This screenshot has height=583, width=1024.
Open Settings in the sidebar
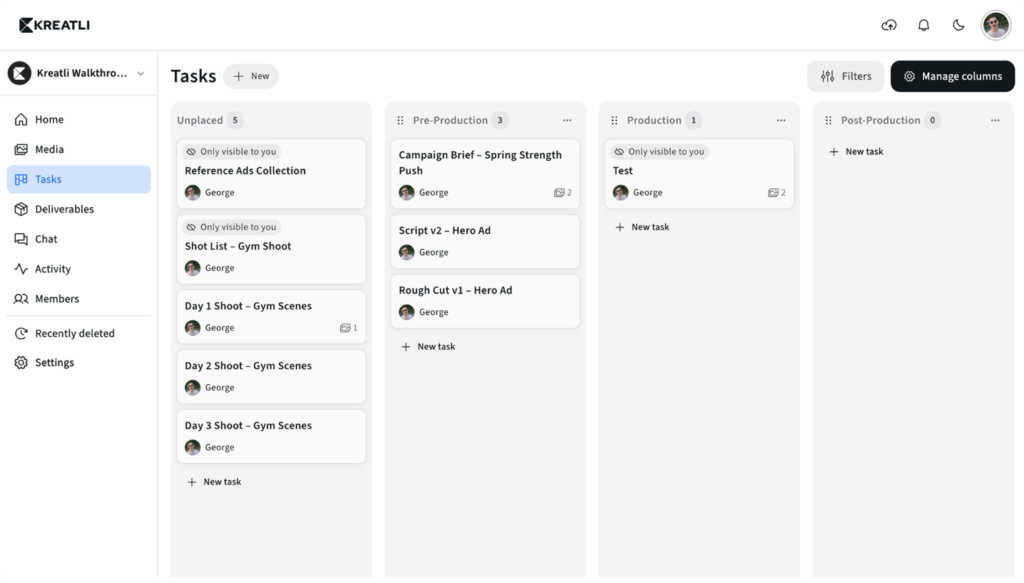point(79,362)
